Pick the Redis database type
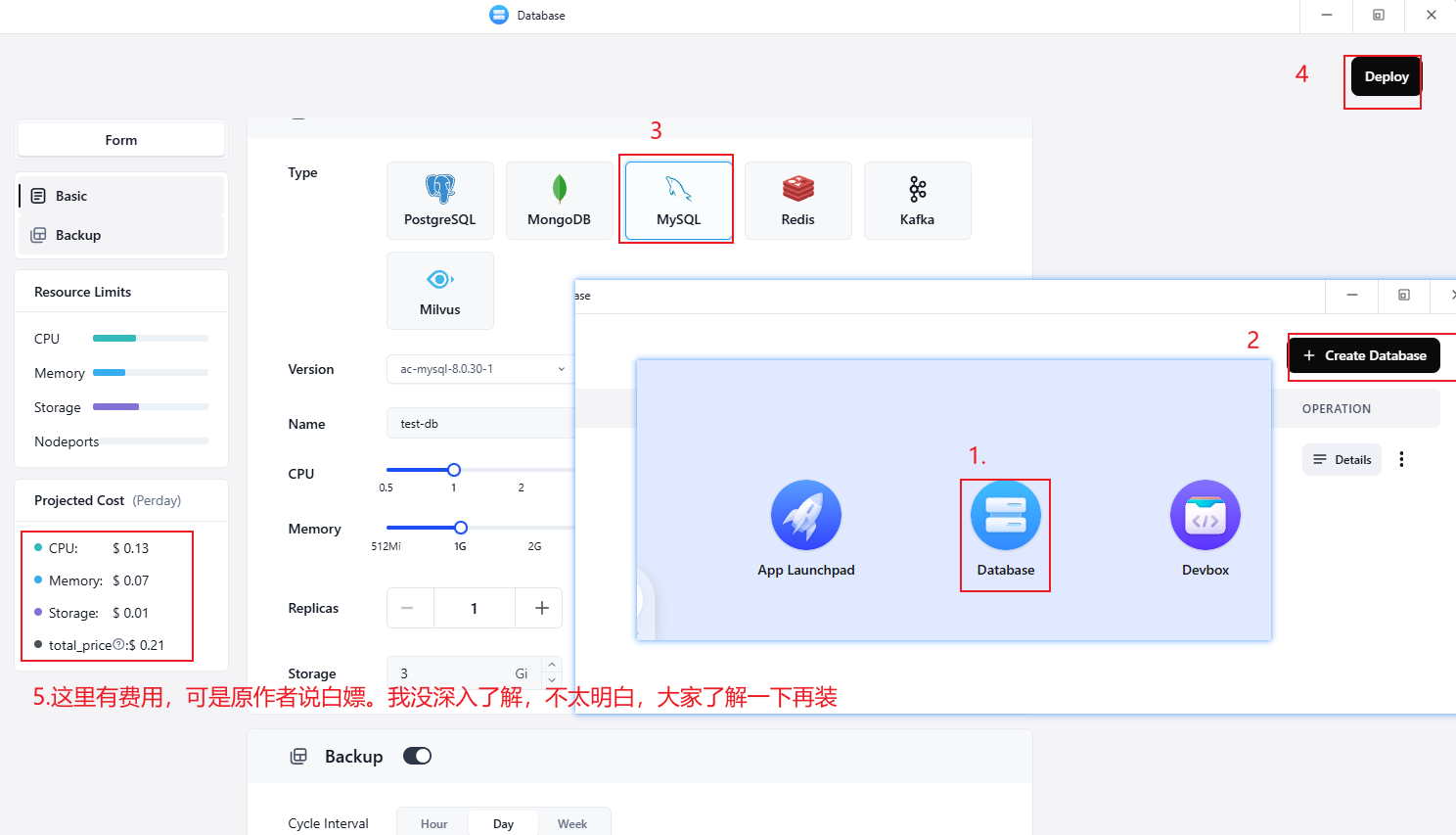 click(x=797, y=201)
